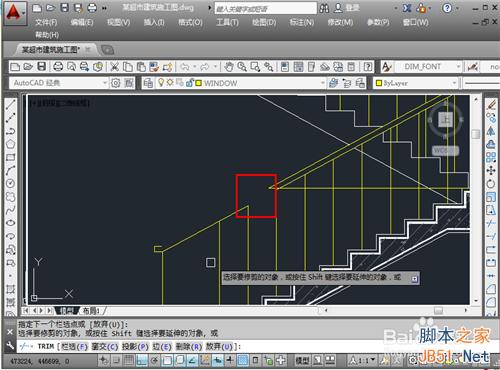Open the 文件(F) menu

point(46,22)
